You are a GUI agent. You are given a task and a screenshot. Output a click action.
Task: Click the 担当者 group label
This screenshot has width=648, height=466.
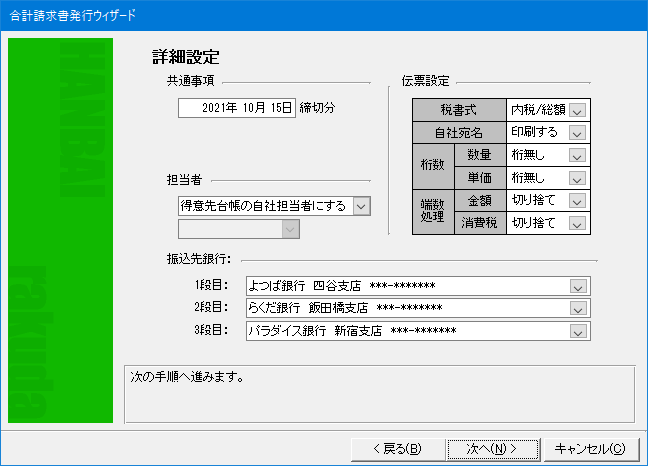click(184, 180)
